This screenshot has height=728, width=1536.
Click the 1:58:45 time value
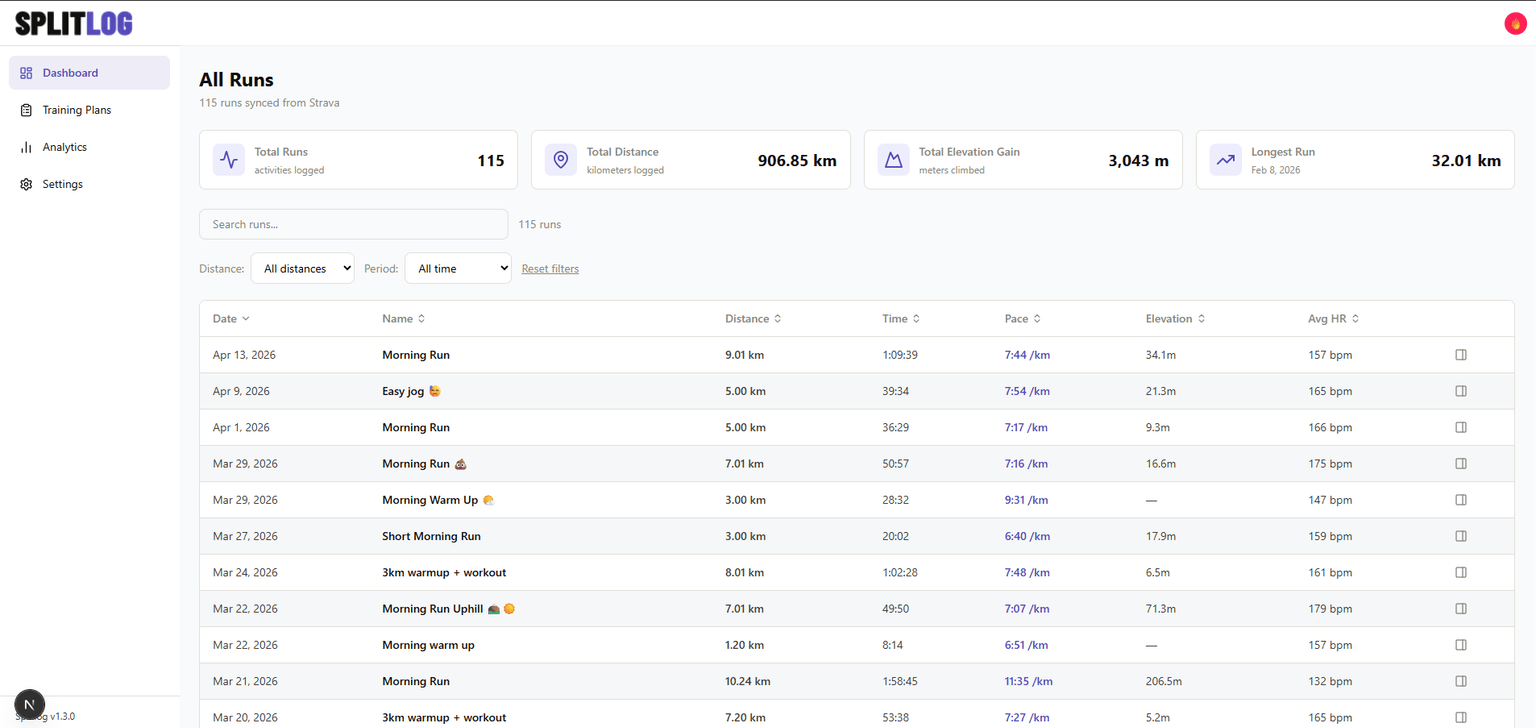[x=900, y=681]
